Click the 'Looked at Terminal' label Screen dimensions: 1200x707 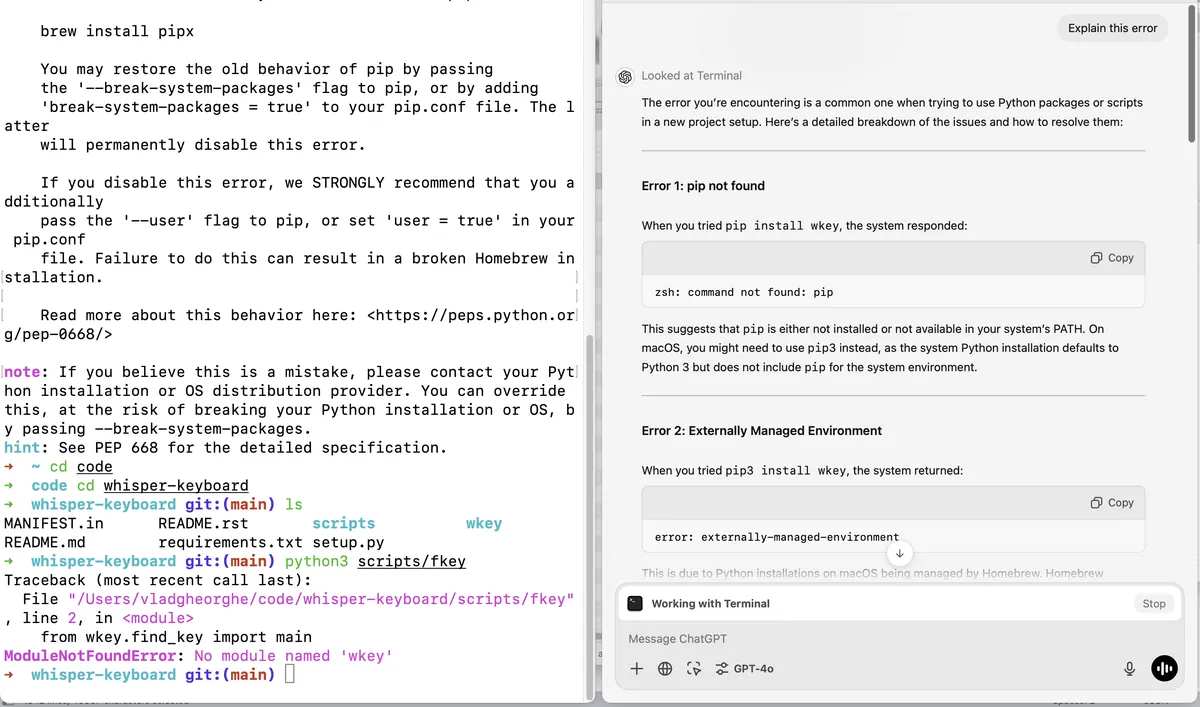pyautogui.click(x=692, y=76)
